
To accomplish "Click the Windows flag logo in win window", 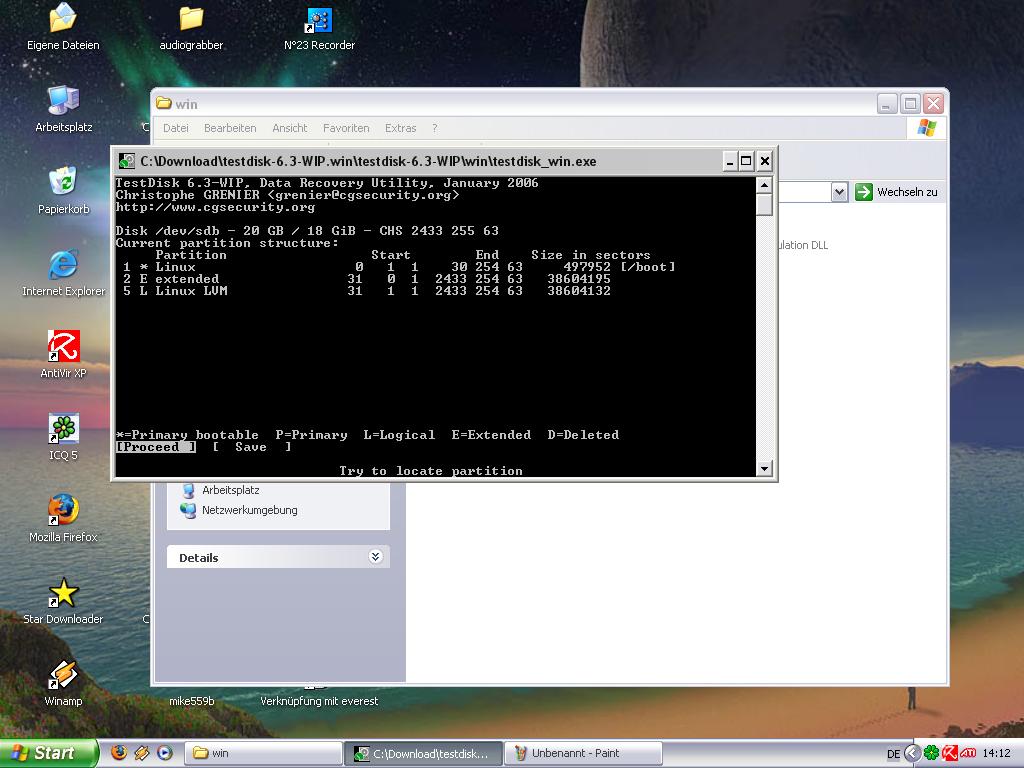I will (x=927, y=127).
